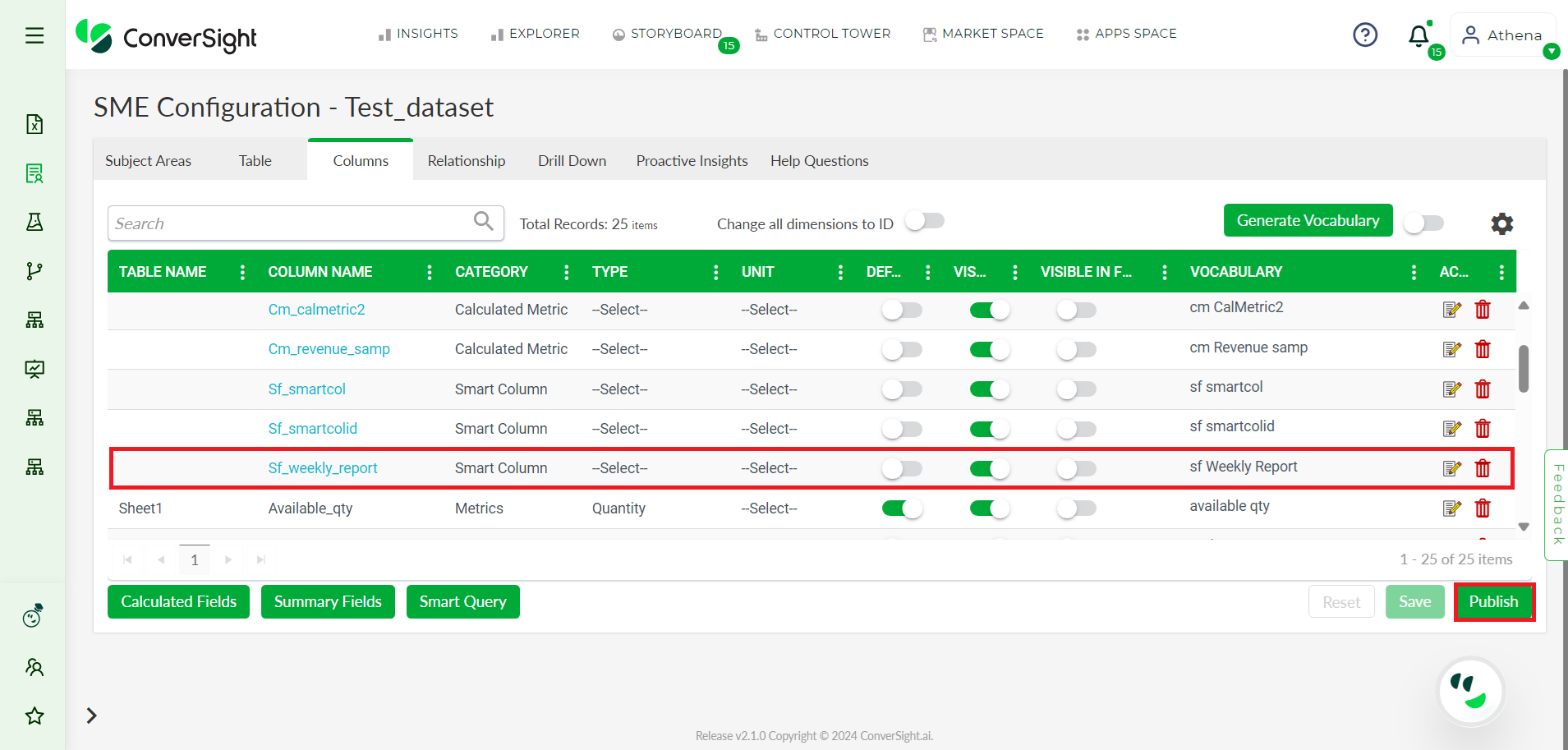The image size is (1568, 750).
Task: Open Column Name column menu
Action: 430,272
